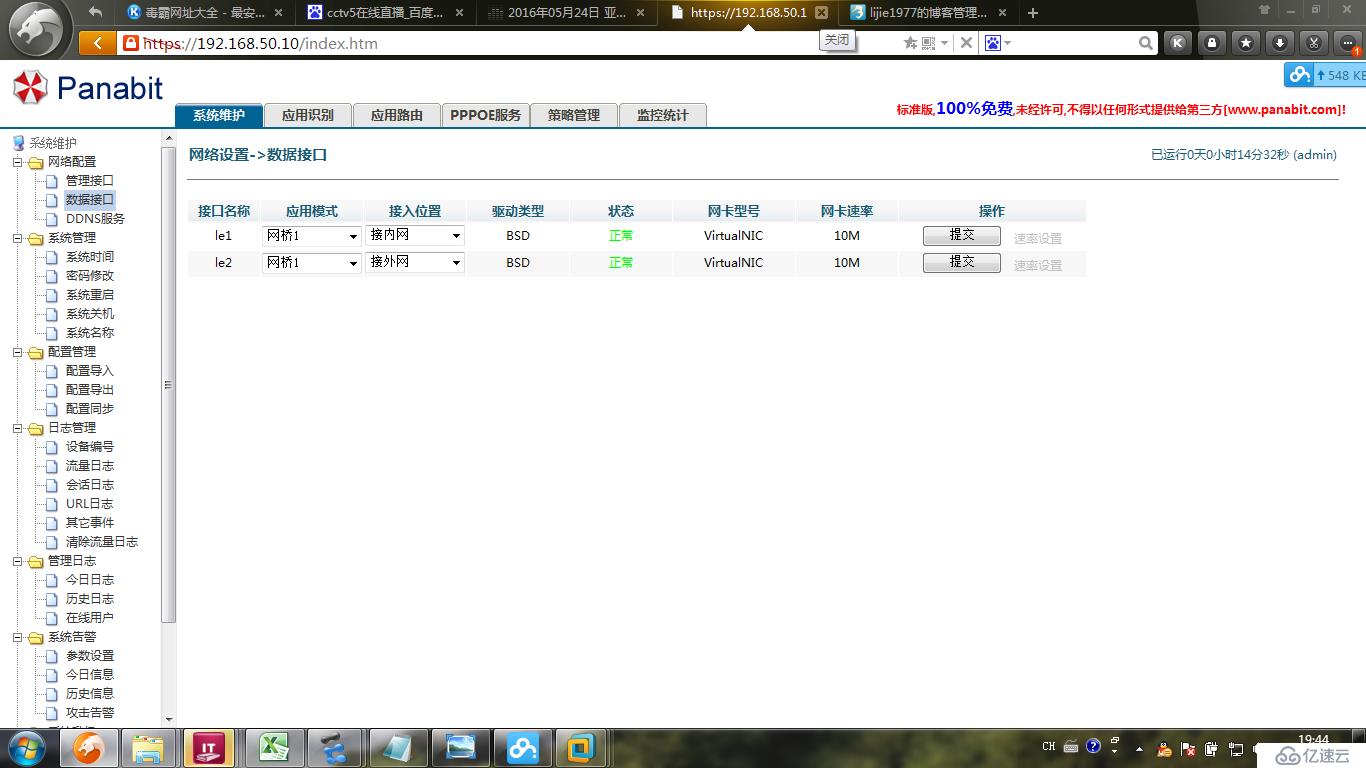Image resolution: width=1366 pixels, height=768 pixels.
Task: Switch to the 策略管理 tab
Action: (573, 115)
